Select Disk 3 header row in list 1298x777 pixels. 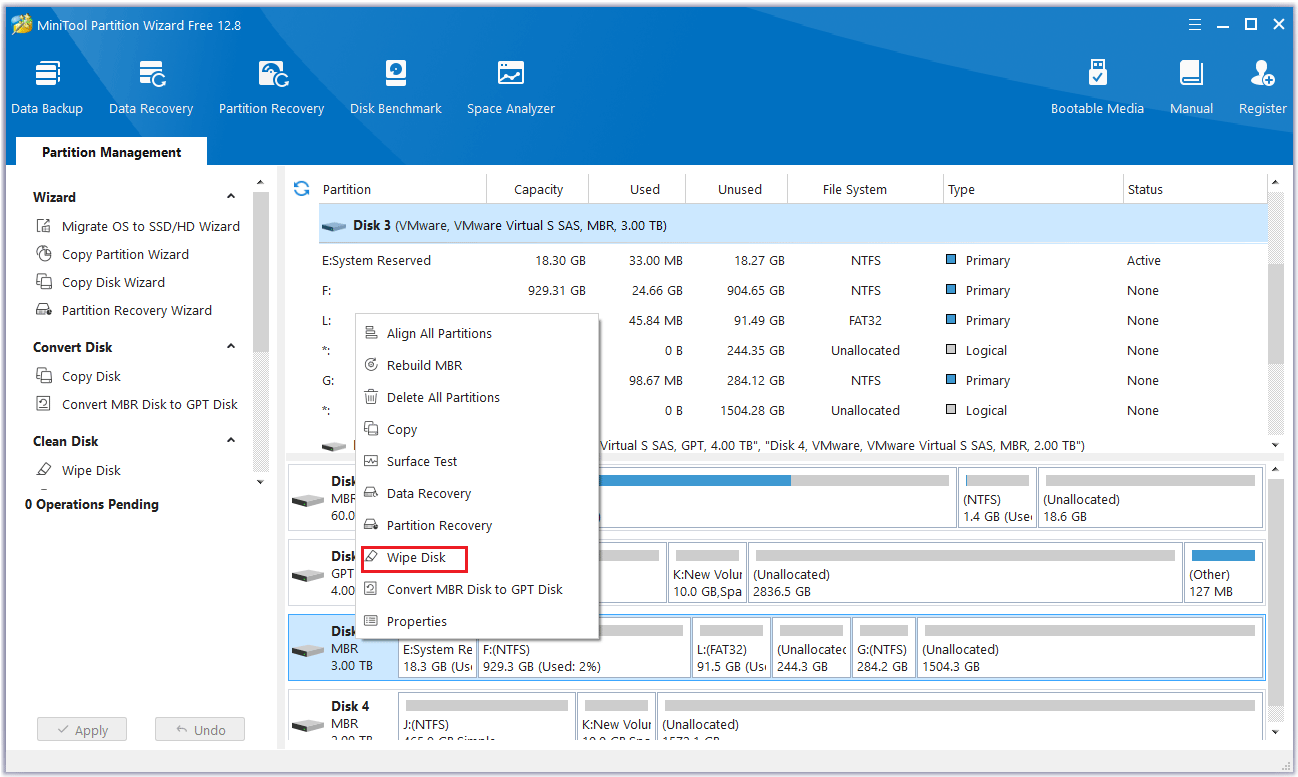pos(792,226)
